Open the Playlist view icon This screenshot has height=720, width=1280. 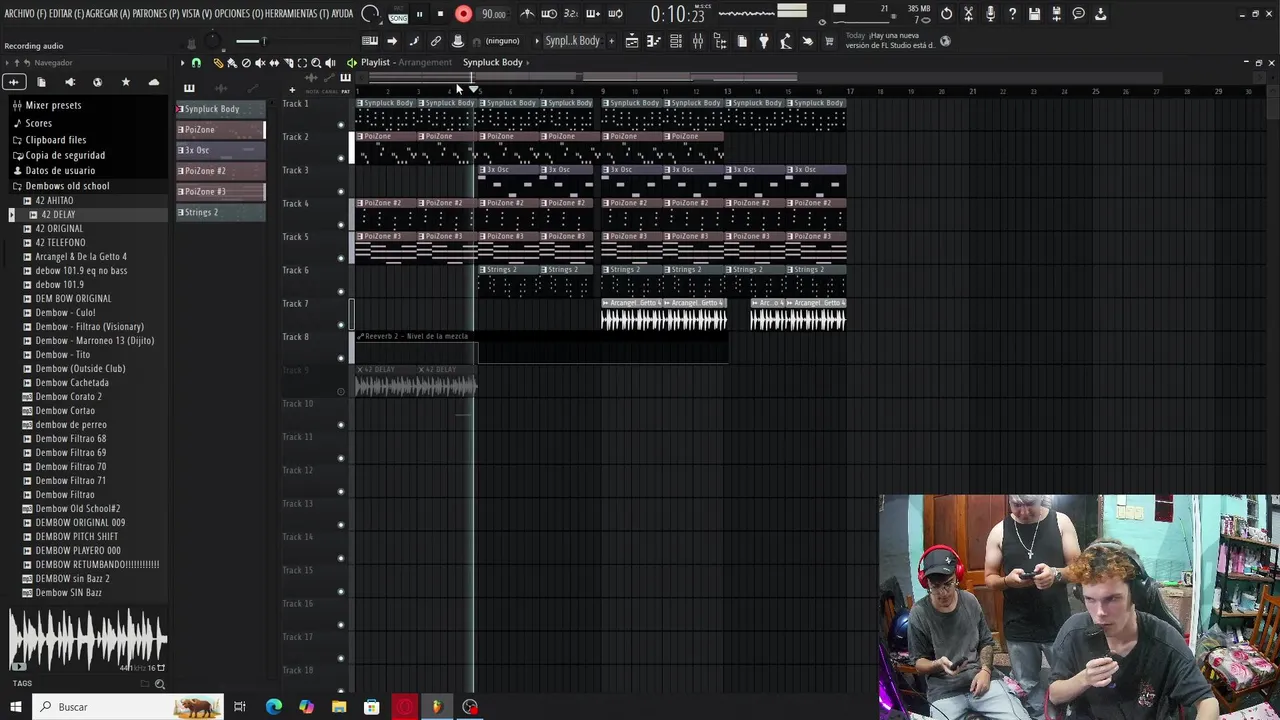point(632,41)
